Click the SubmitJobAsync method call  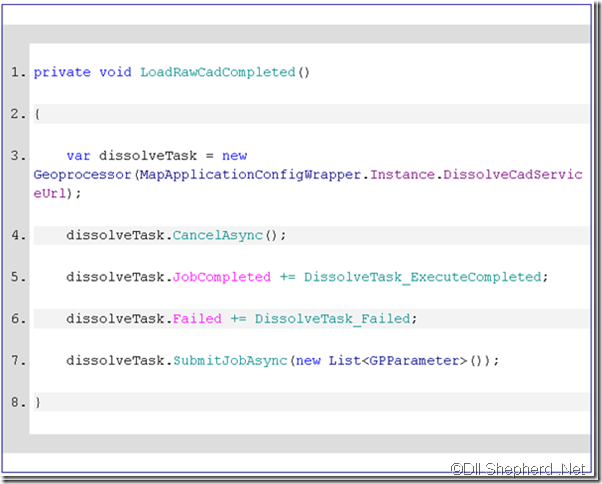coord(230,361)
